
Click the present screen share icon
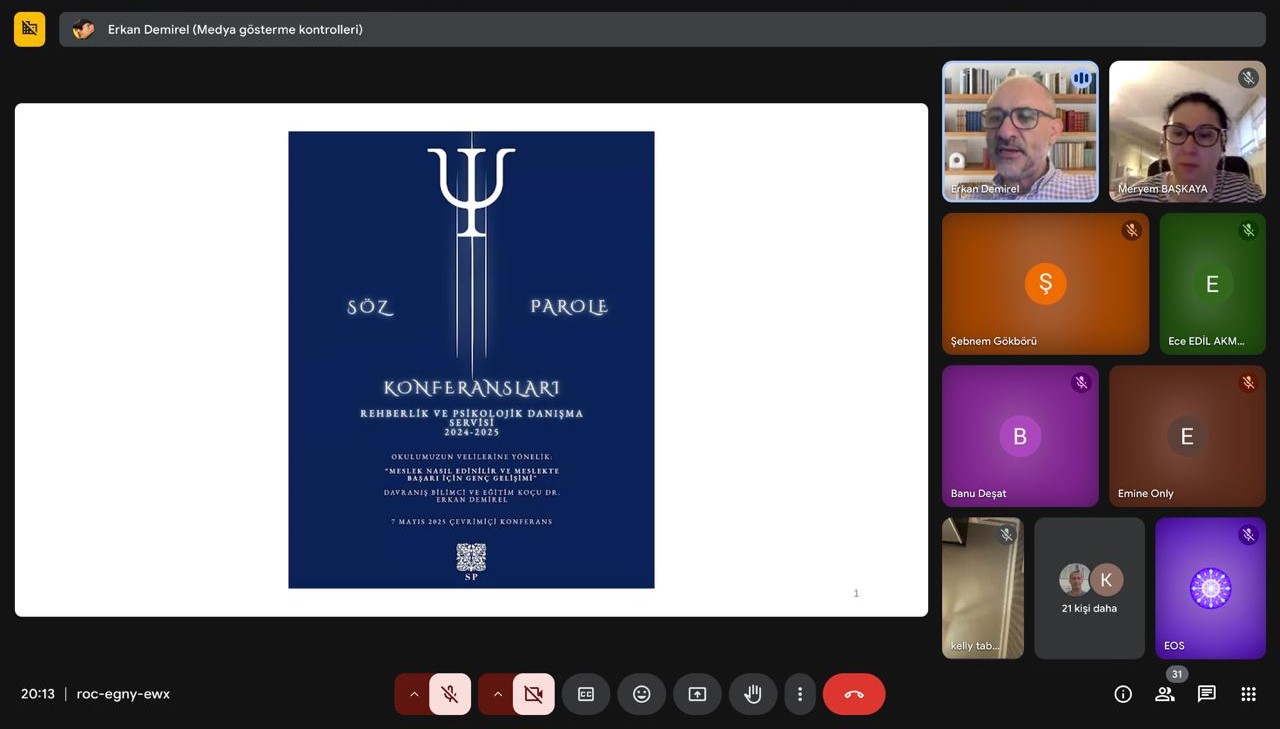(x=697, y=694)
